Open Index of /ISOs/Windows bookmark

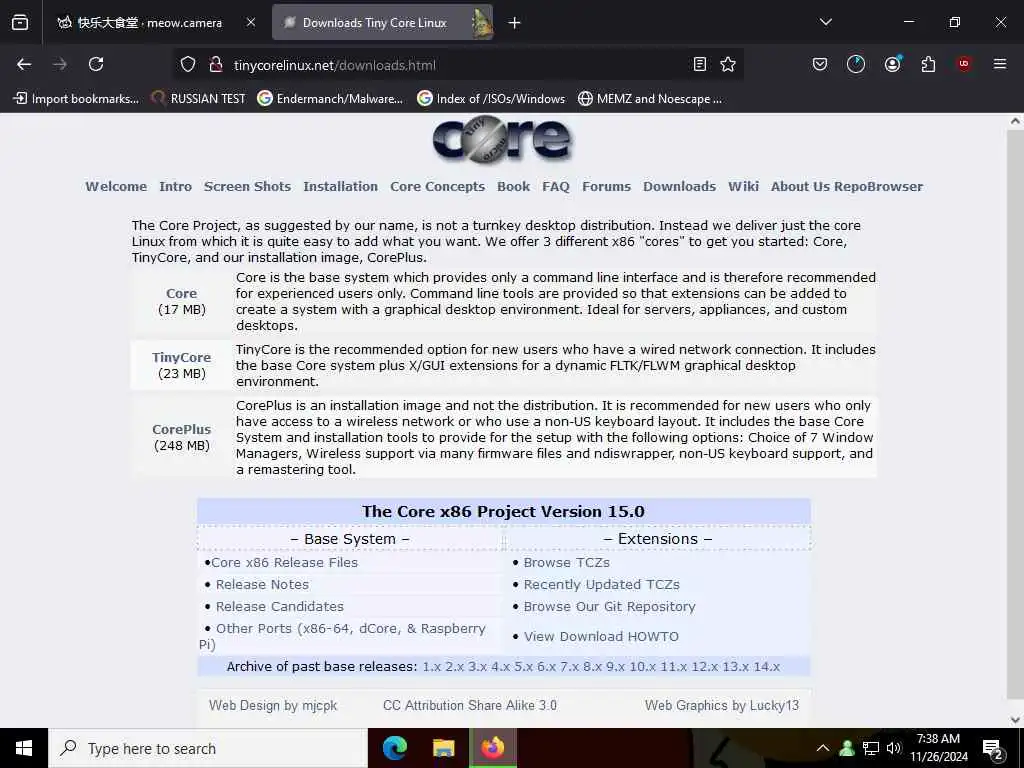(491, 99)
